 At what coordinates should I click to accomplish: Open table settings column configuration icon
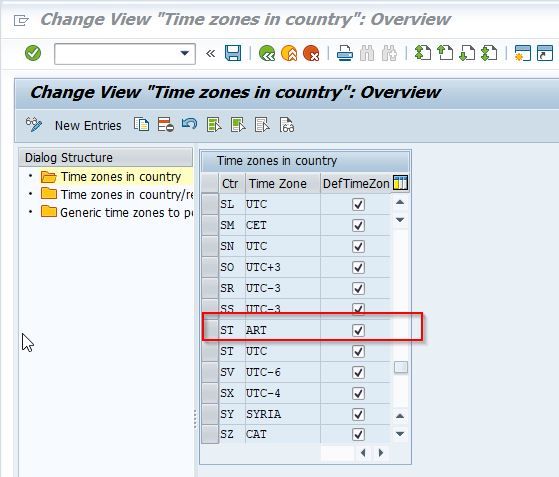click(x=400, y=183)
